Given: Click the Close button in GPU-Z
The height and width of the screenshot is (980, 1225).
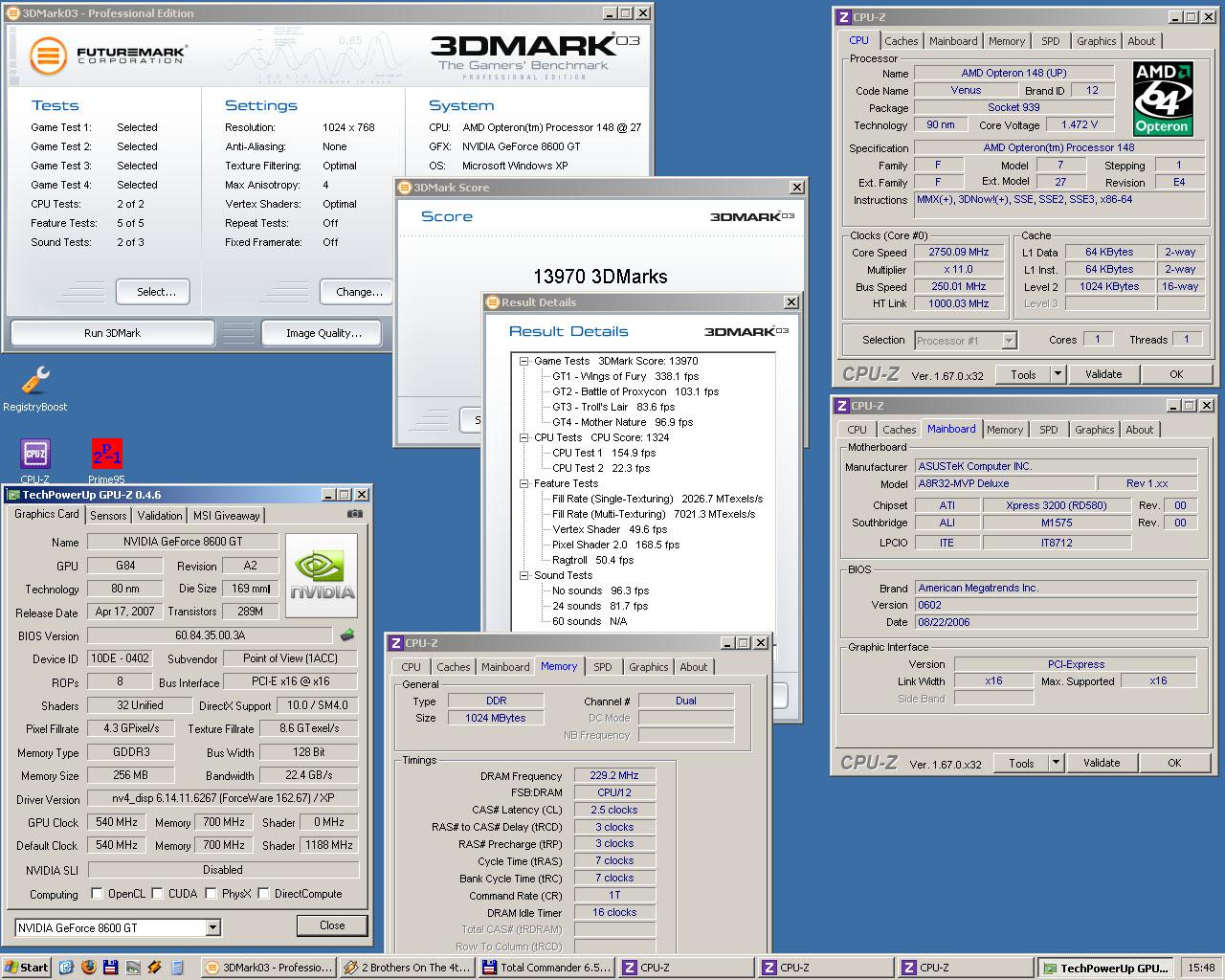Looking at the screenshot, I should click(x=332, y=925).
